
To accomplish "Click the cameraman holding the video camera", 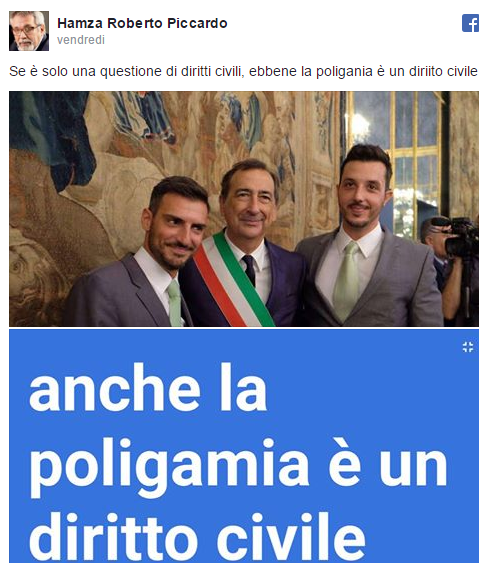I will click(456, 266).
